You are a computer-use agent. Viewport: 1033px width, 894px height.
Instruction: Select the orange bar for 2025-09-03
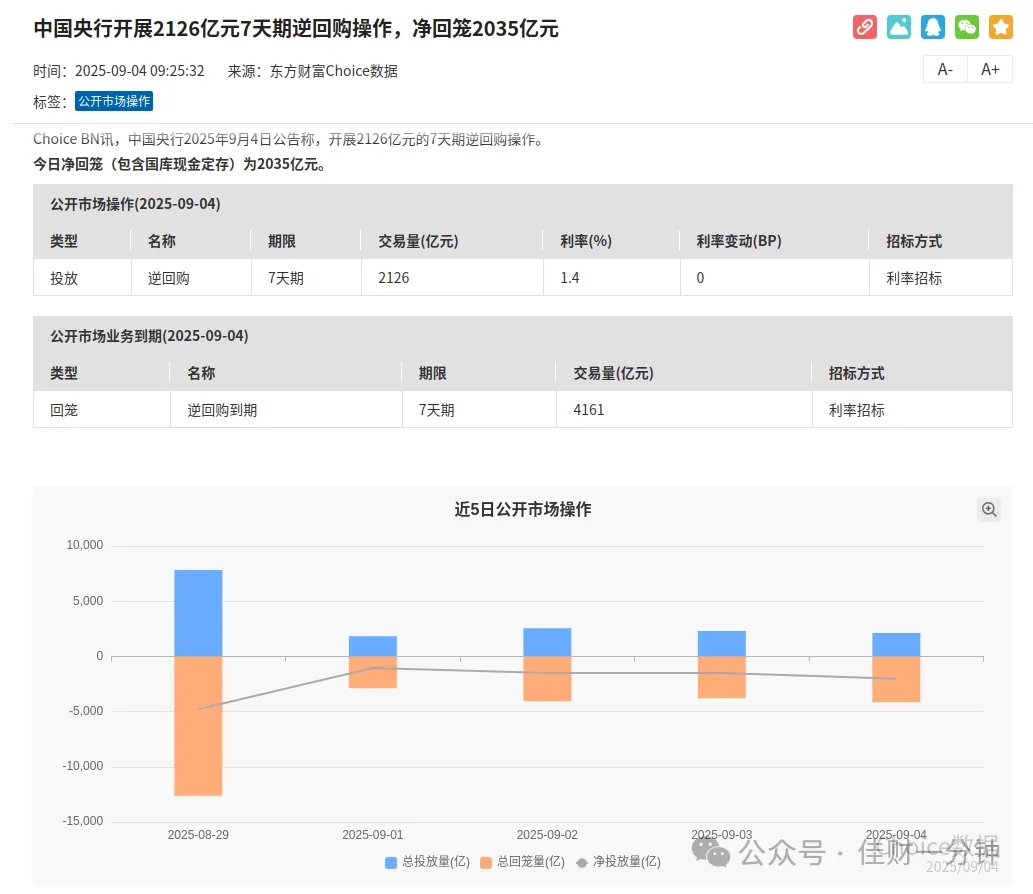[x=722, y=677]
